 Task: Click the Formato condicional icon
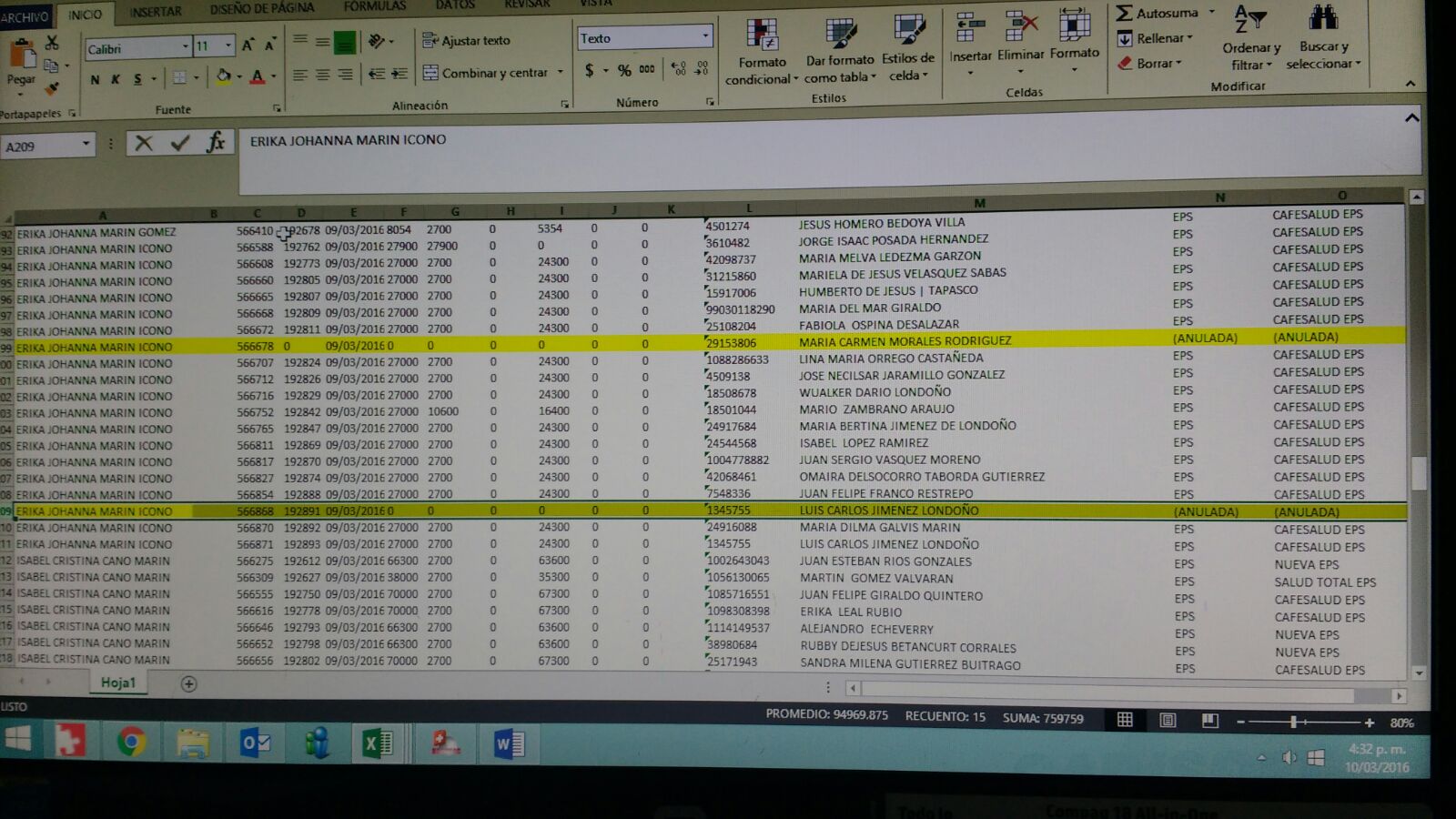click(x=762, y=36)
